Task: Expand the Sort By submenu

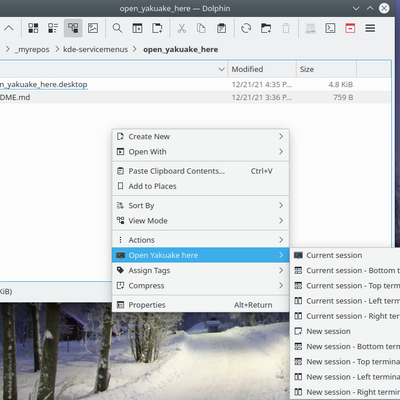Action: (200, 205)
